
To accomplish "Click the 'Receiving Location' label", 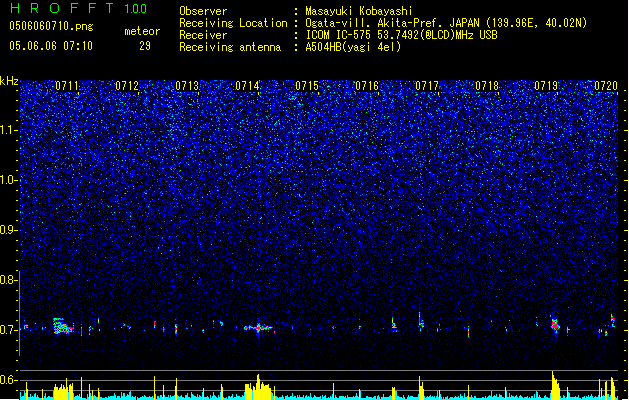I will pos(233,23).
